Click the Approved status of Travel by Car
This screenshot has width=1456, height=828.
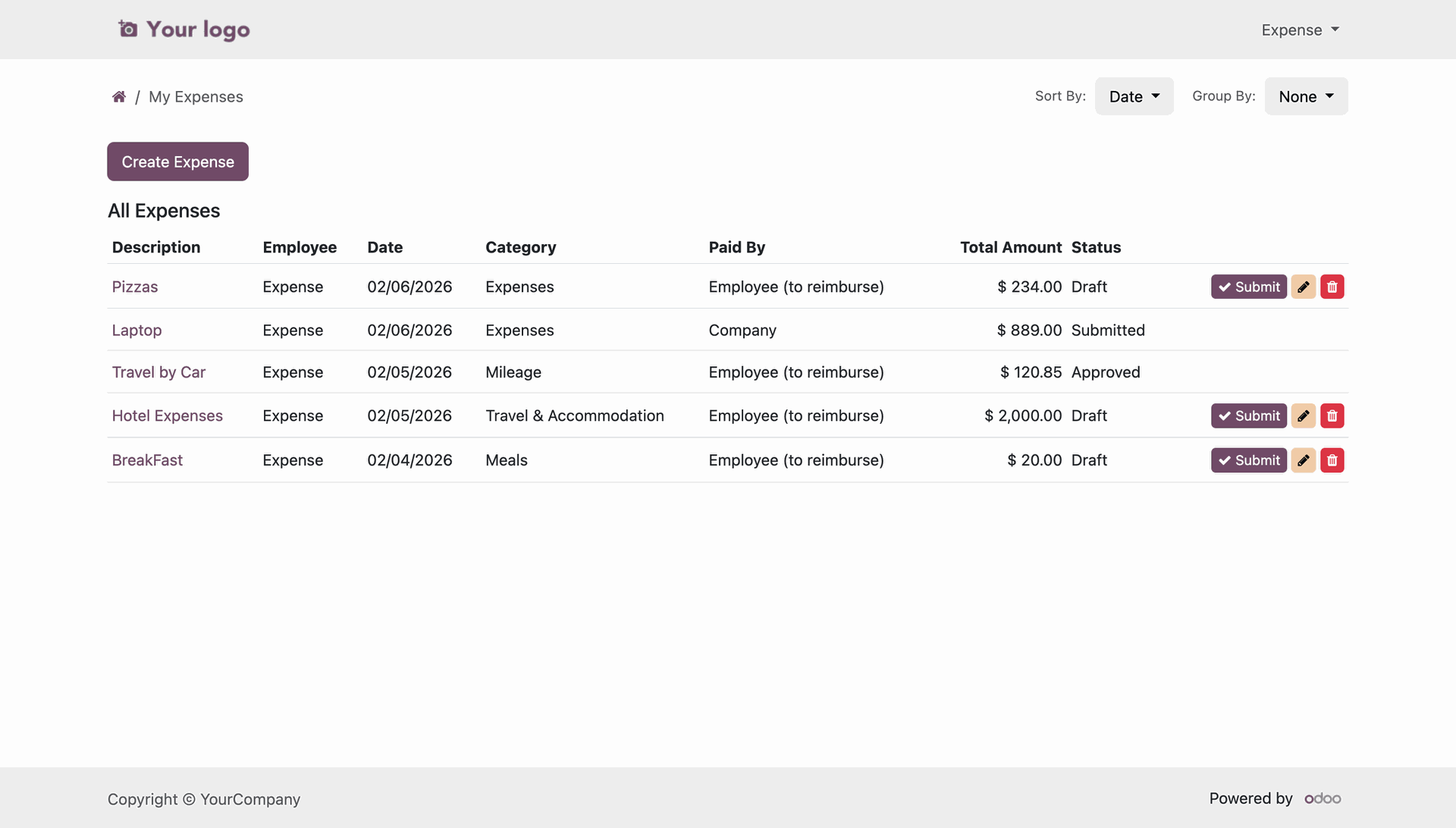(1106, 372)
